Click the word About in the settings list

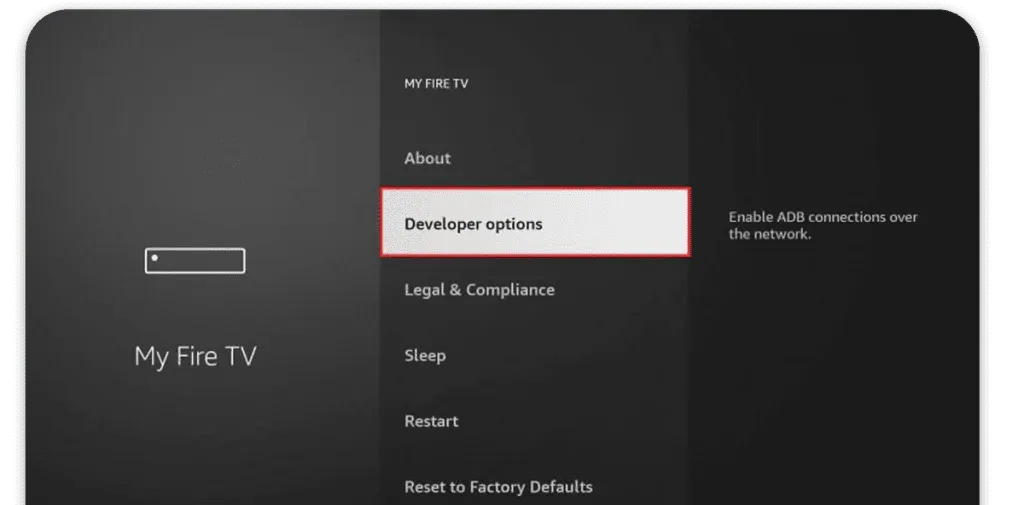427,158
